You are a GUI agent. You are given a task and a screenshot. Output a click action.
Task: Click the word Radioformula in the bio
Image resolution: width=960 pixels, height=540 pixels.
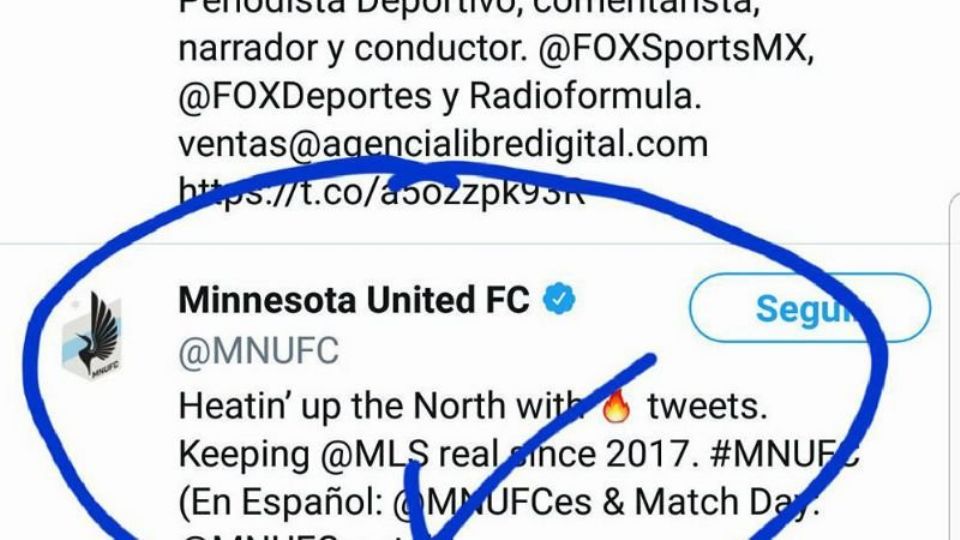[x=585, y=96]
